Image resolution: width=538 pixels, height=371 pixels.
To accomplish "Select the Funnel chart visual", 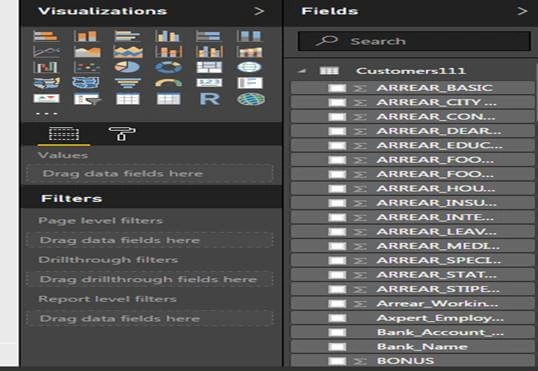I will (128, 83).
